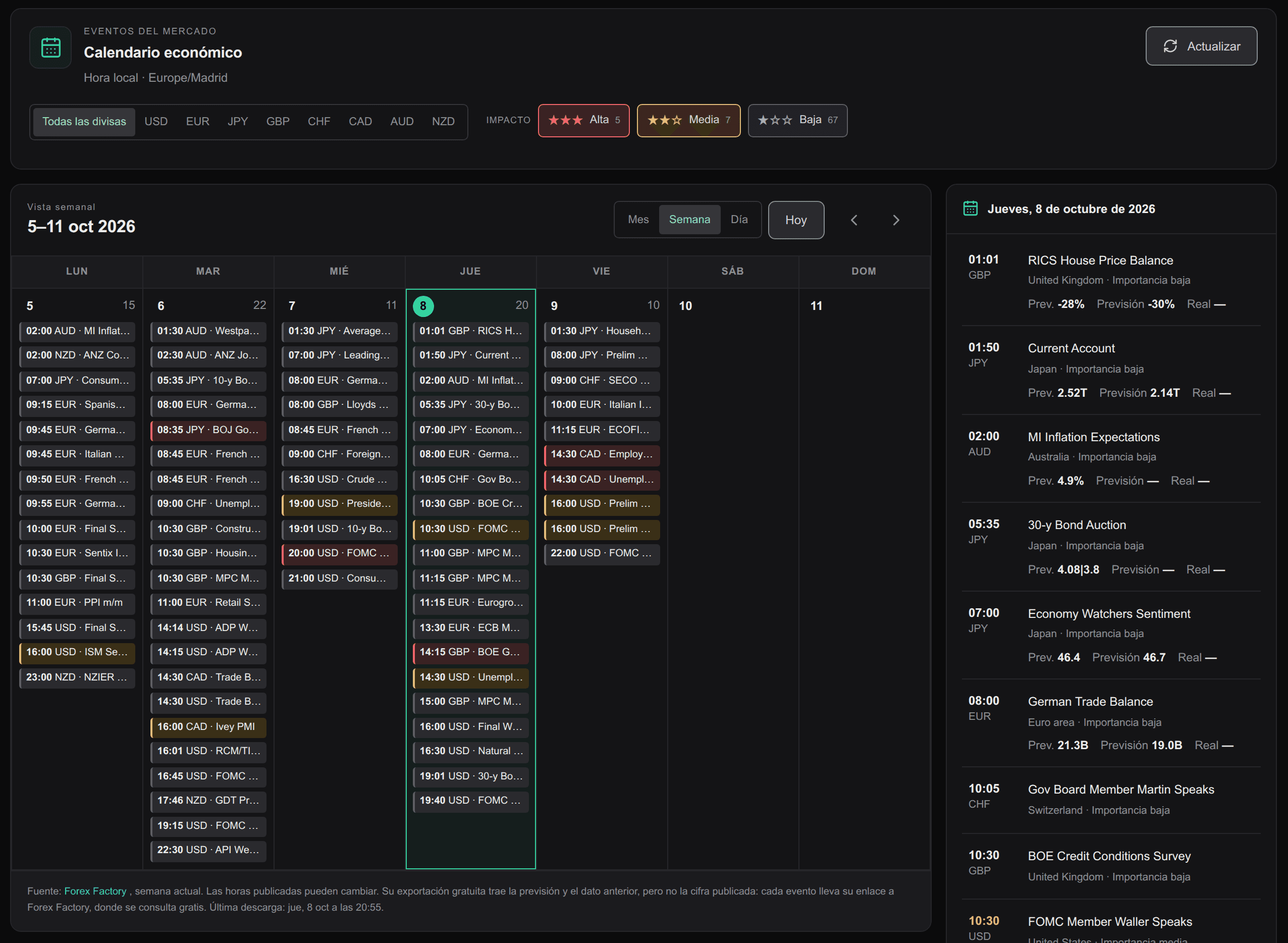This screenshot has width=1288, height=943.
Task: Open the 01:30 JPY Househ… event on Friday
Action: [x=602, y=332]
